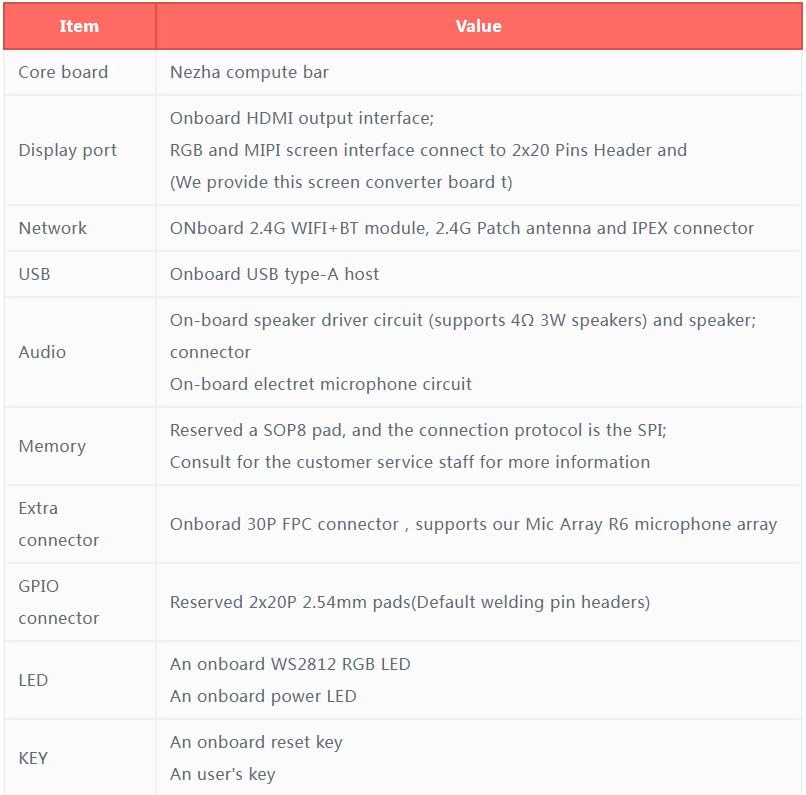
Task: Click the onboard reset key line
Action: click(x=256, y=742)
